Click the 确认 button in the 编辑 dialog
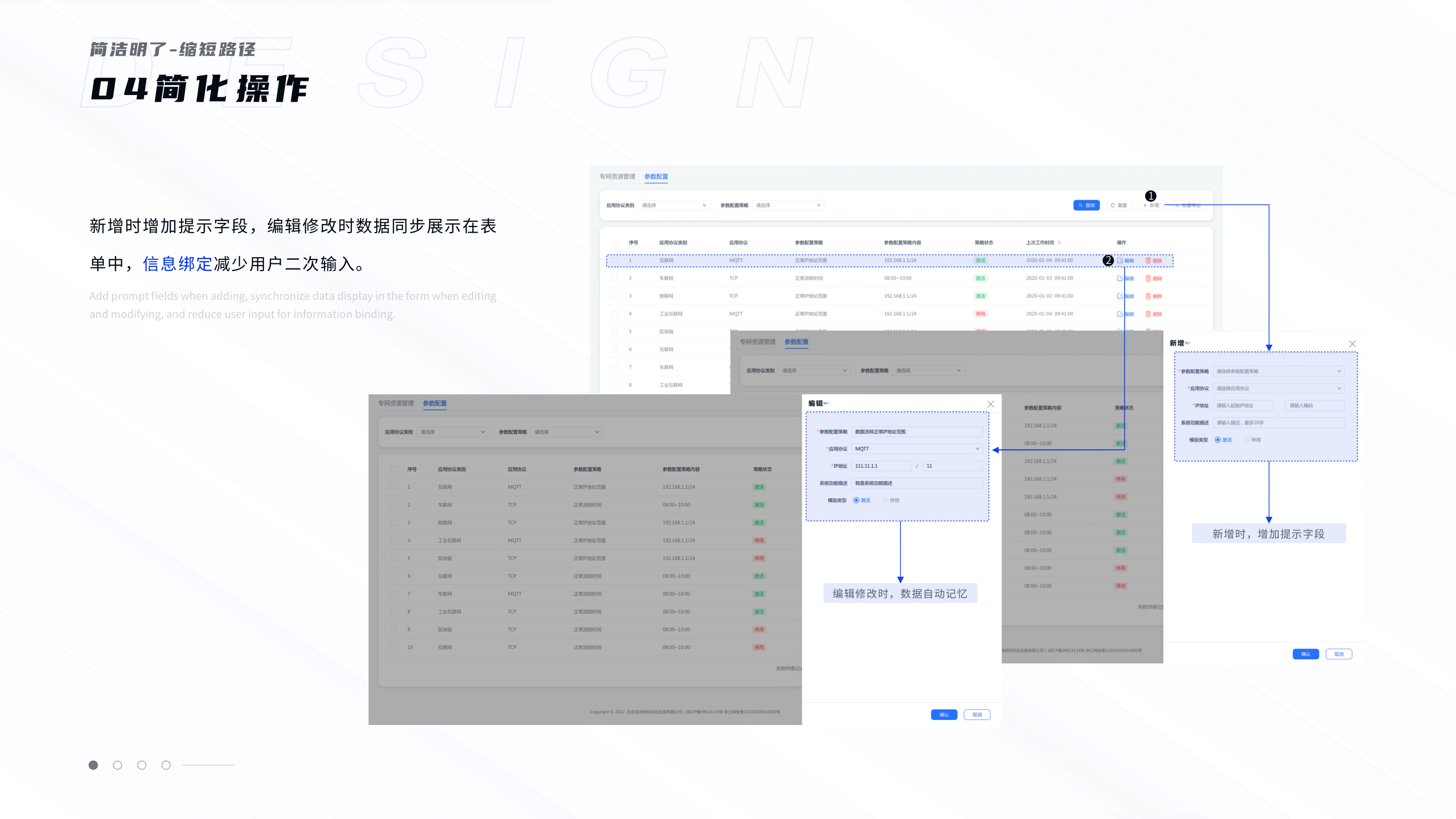Screen dimensions: 1456x819 pyautogui.click(x=943, y=714)
